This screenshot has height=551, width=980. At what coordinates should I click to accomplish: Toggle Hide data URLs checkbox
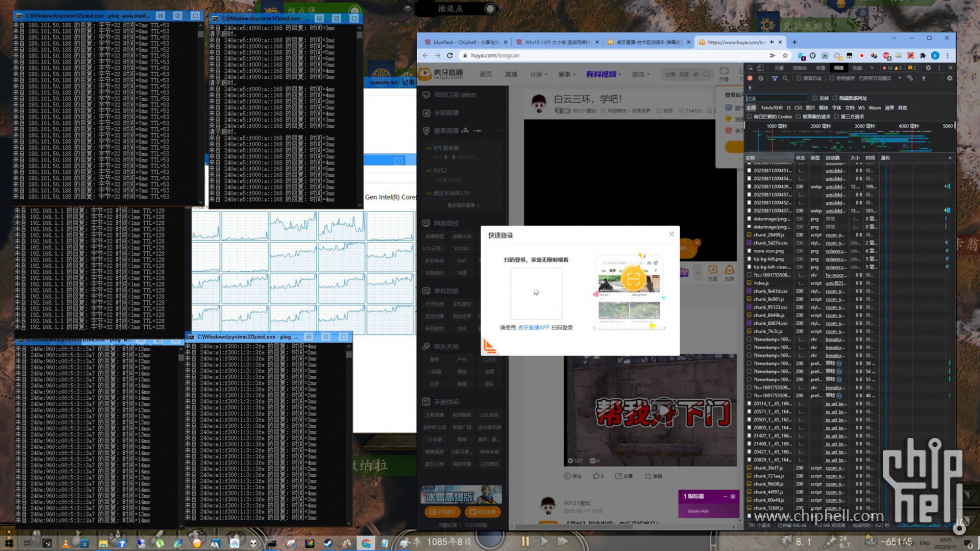834,98
